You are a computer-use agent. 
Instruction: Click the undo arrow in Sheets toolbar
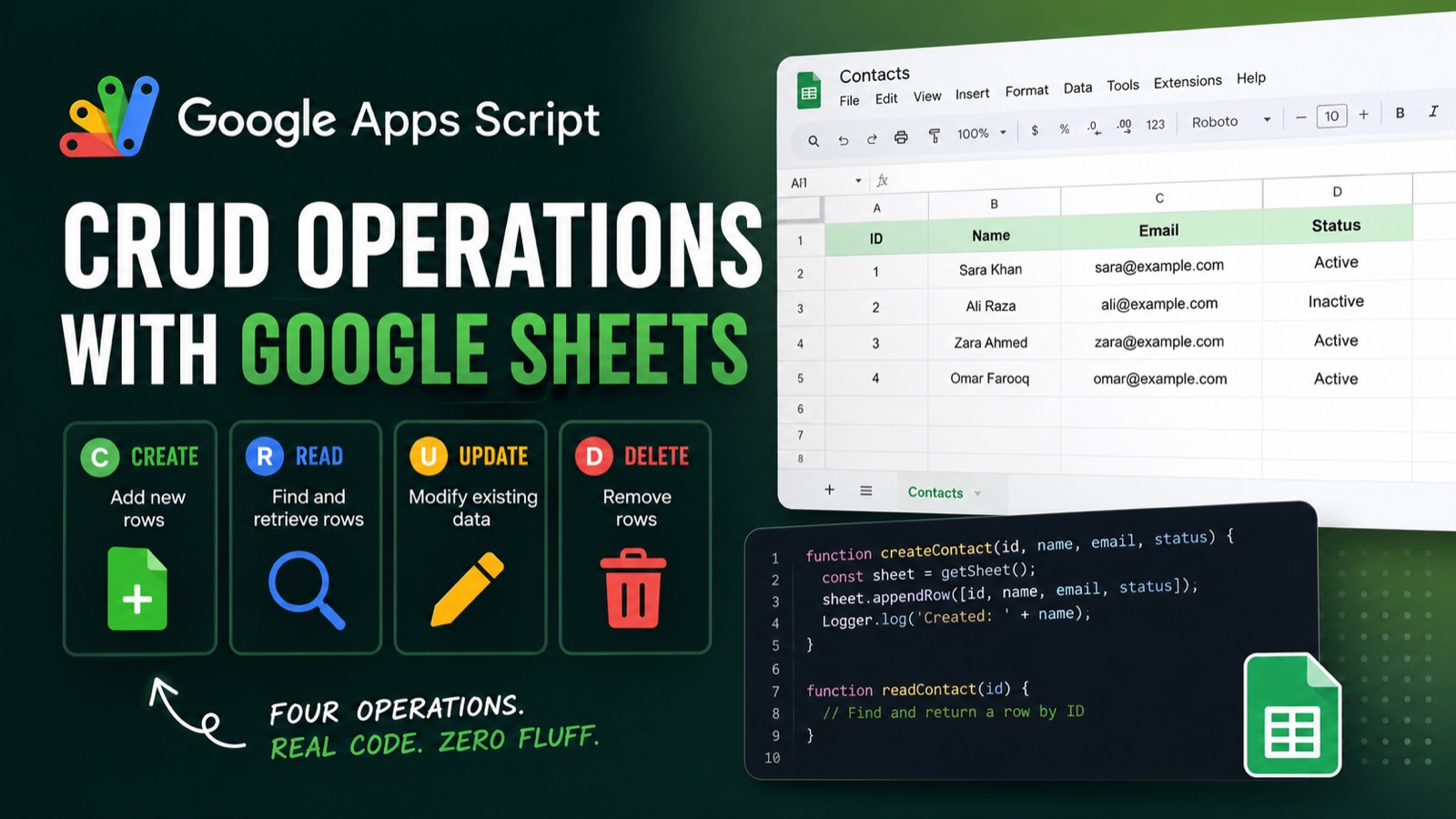coord(844,140)
